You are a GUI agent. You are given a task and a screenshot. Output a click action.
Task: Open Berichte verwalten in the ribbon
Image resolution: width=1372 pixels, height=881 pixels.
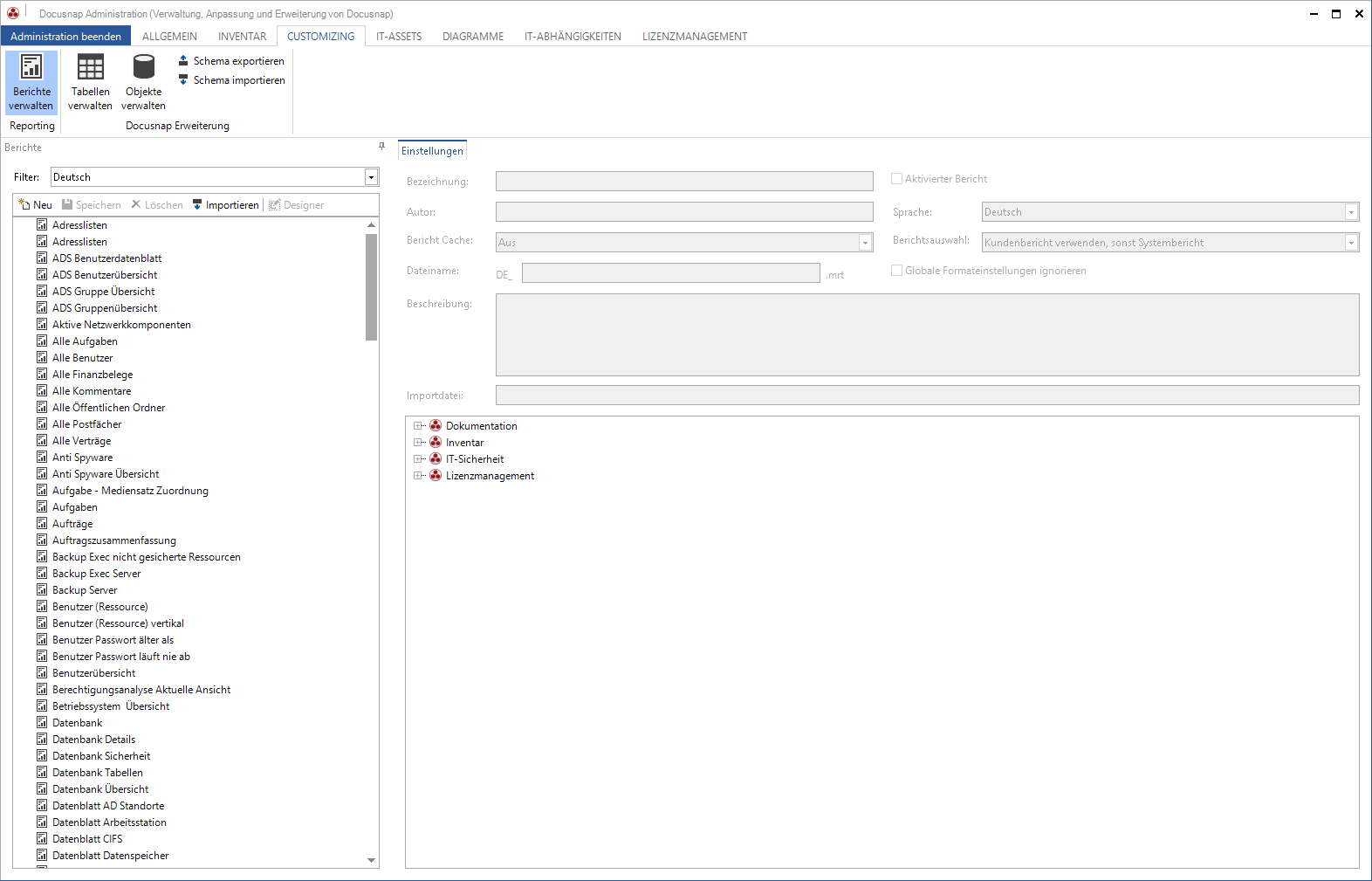coord(31,82)
